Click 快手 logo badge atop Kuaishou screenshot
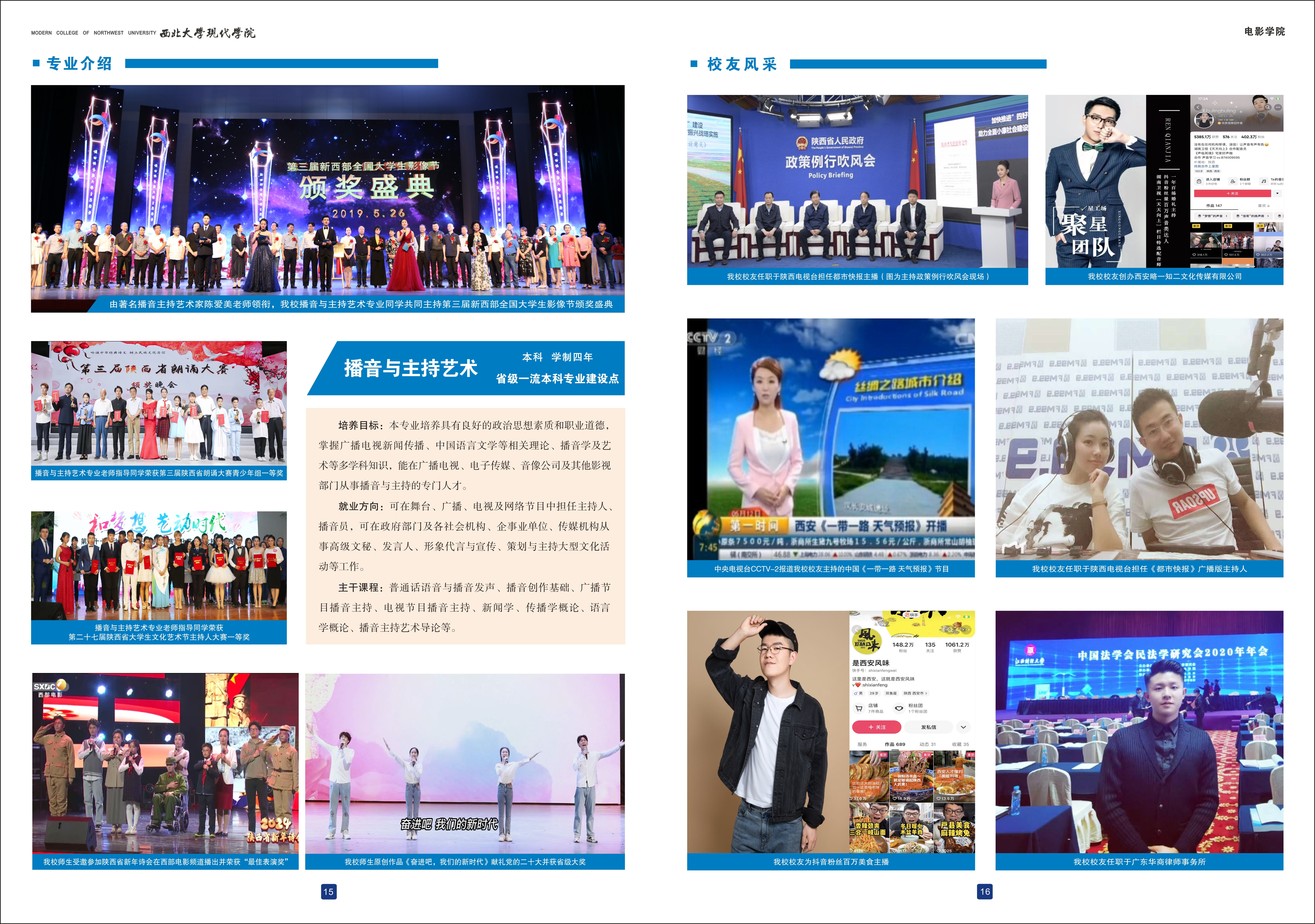This screenshot has height=924, width=1315. point(911,615)
